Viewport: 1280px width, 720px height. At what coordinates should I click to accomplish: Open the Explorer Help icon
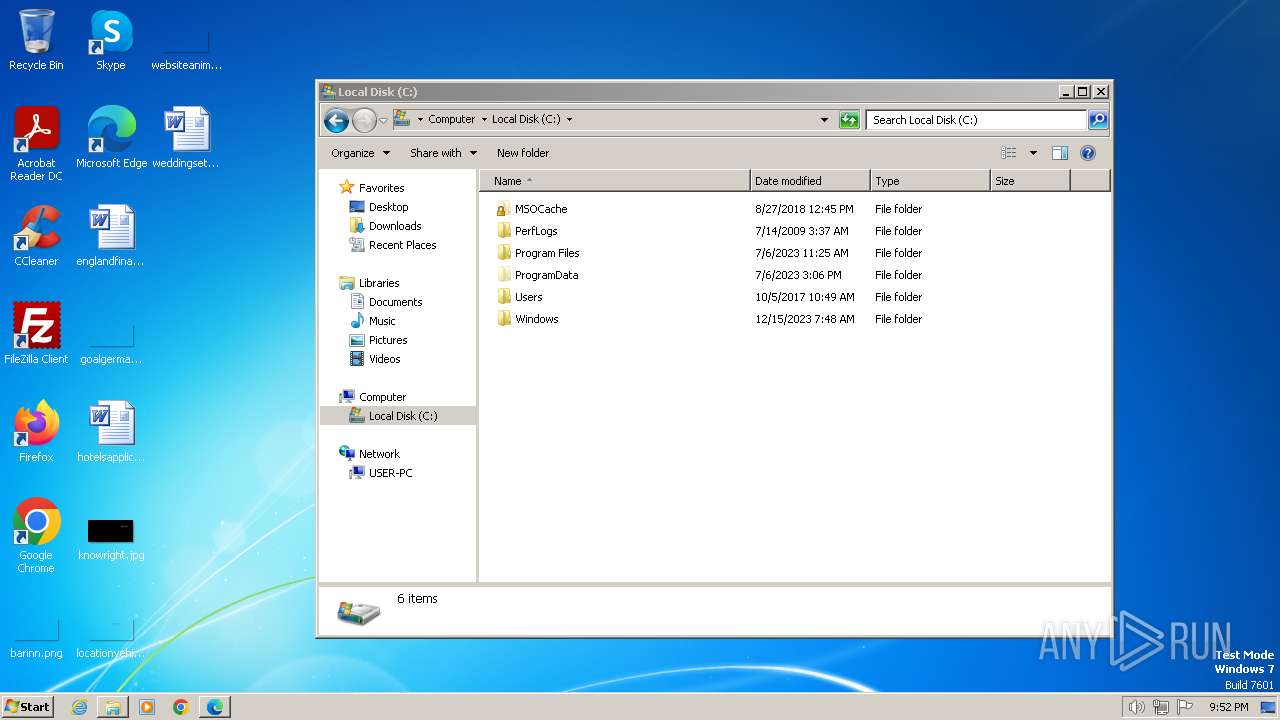pos(1088,153)
